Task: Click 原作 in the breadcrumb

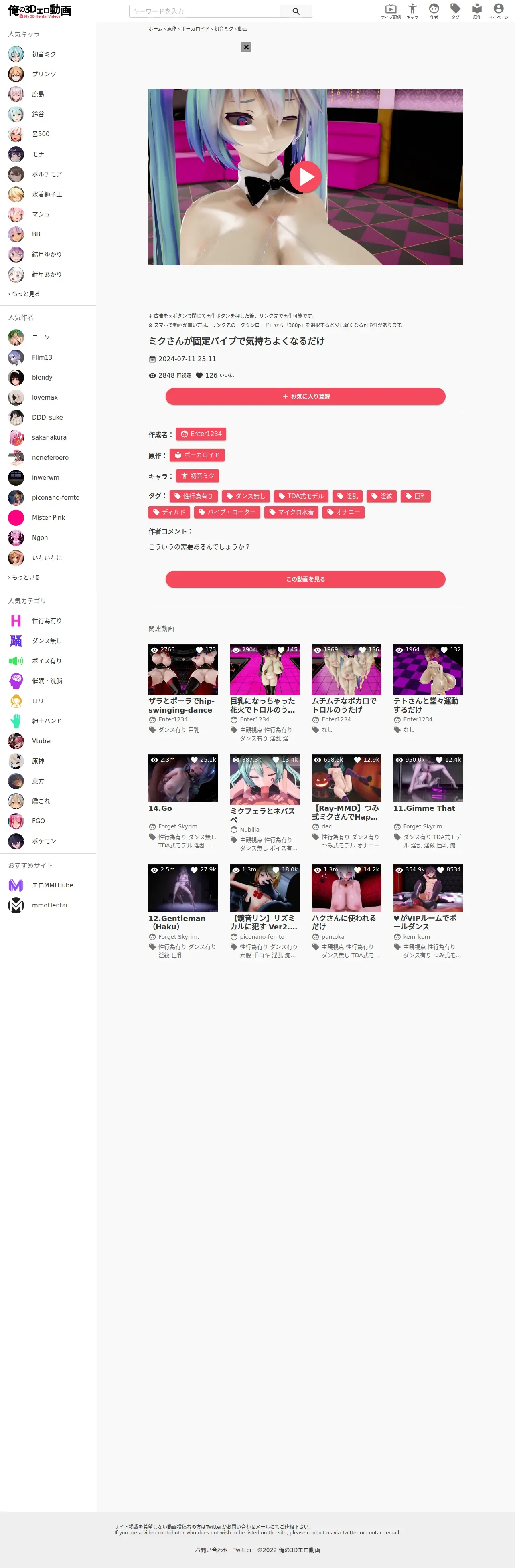Action: [x=172, y=29]
